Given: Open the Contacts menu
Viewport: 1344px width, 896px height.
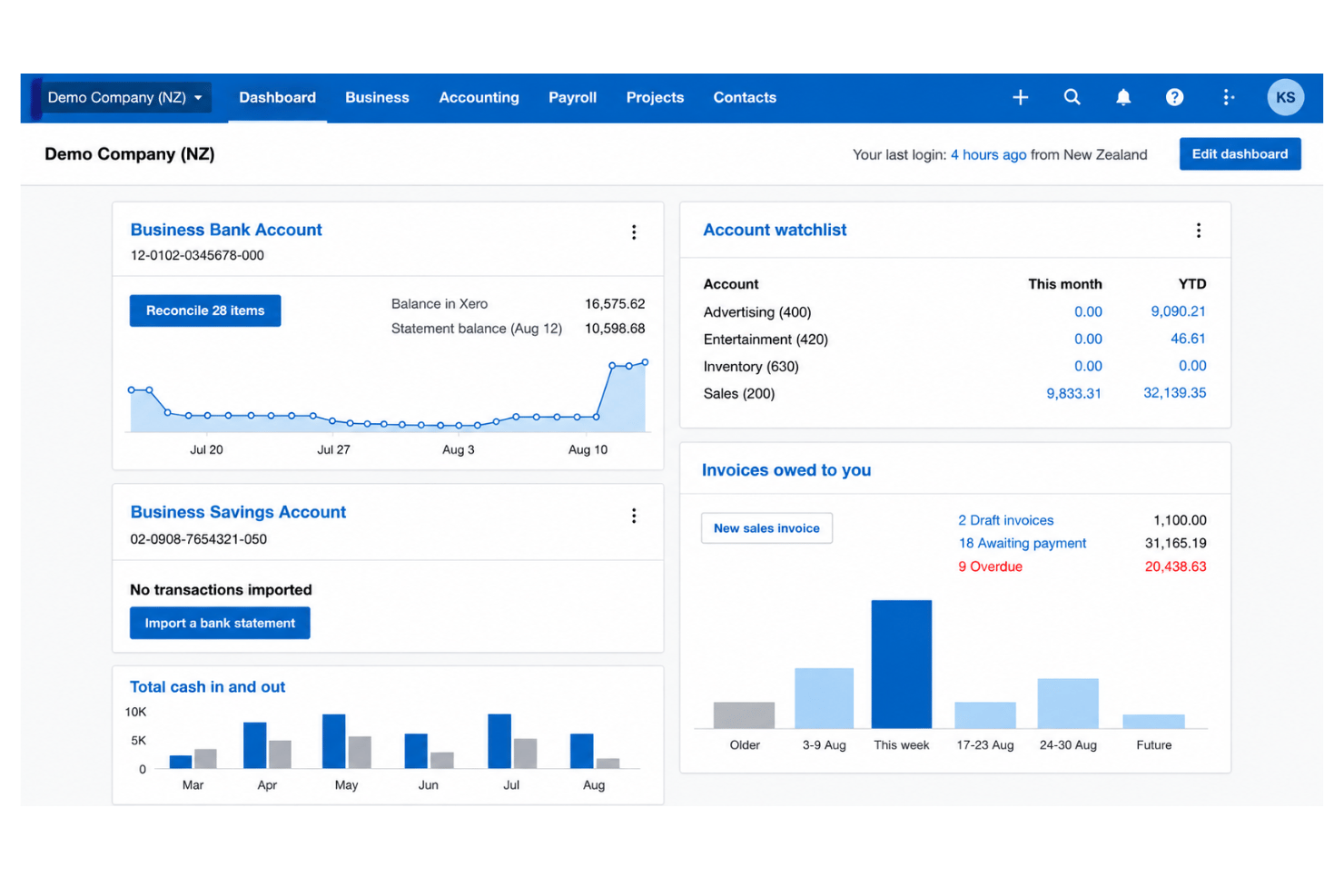Looking at the screenshot, I should click(745, 97).
